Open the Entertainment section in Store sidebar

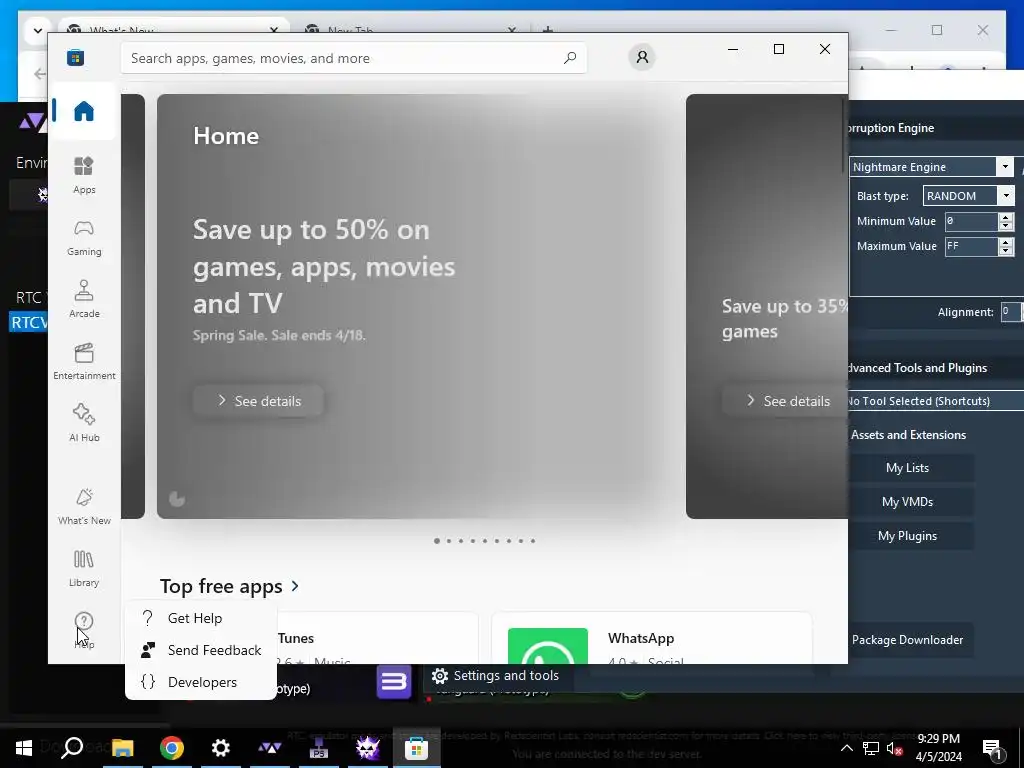point(84,361)
